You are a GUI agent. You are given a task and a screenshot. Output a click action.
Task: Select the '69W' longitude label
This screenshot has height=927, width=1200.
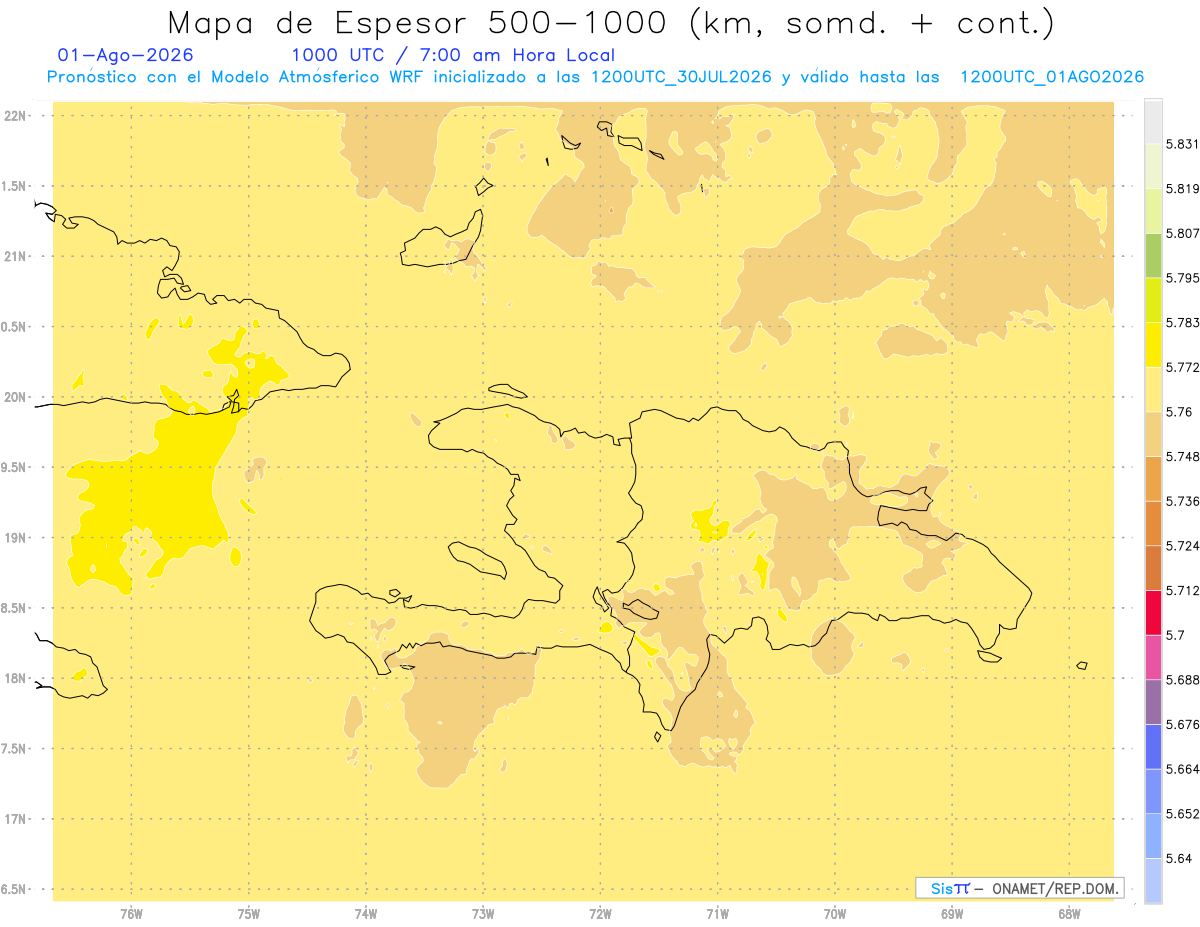(952, 914)
